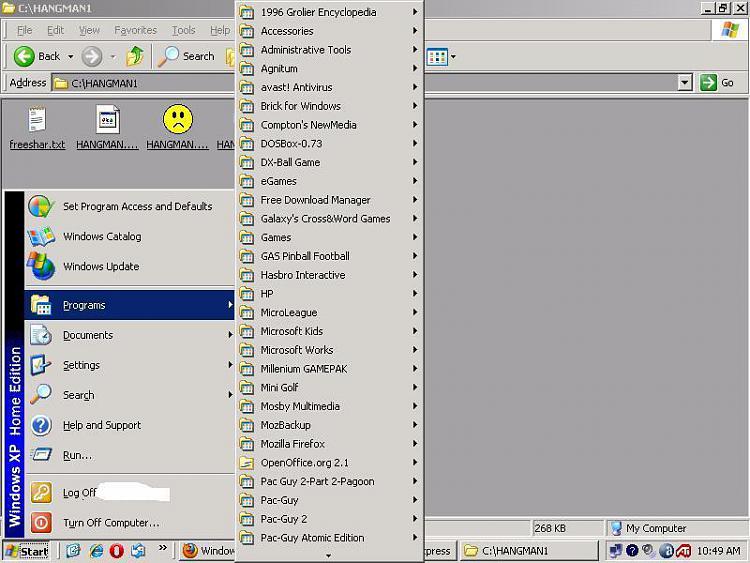Expand the Accessories program folder
The width and height of the screenshot is (750, 563).
tap(330, 31)
